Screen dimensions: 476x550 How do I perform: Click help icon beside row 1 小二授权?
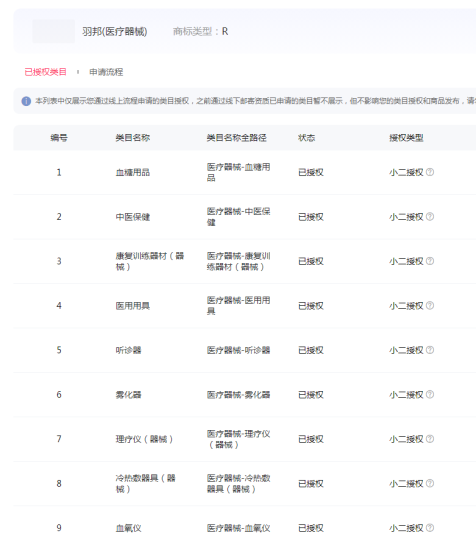[430, 172]
